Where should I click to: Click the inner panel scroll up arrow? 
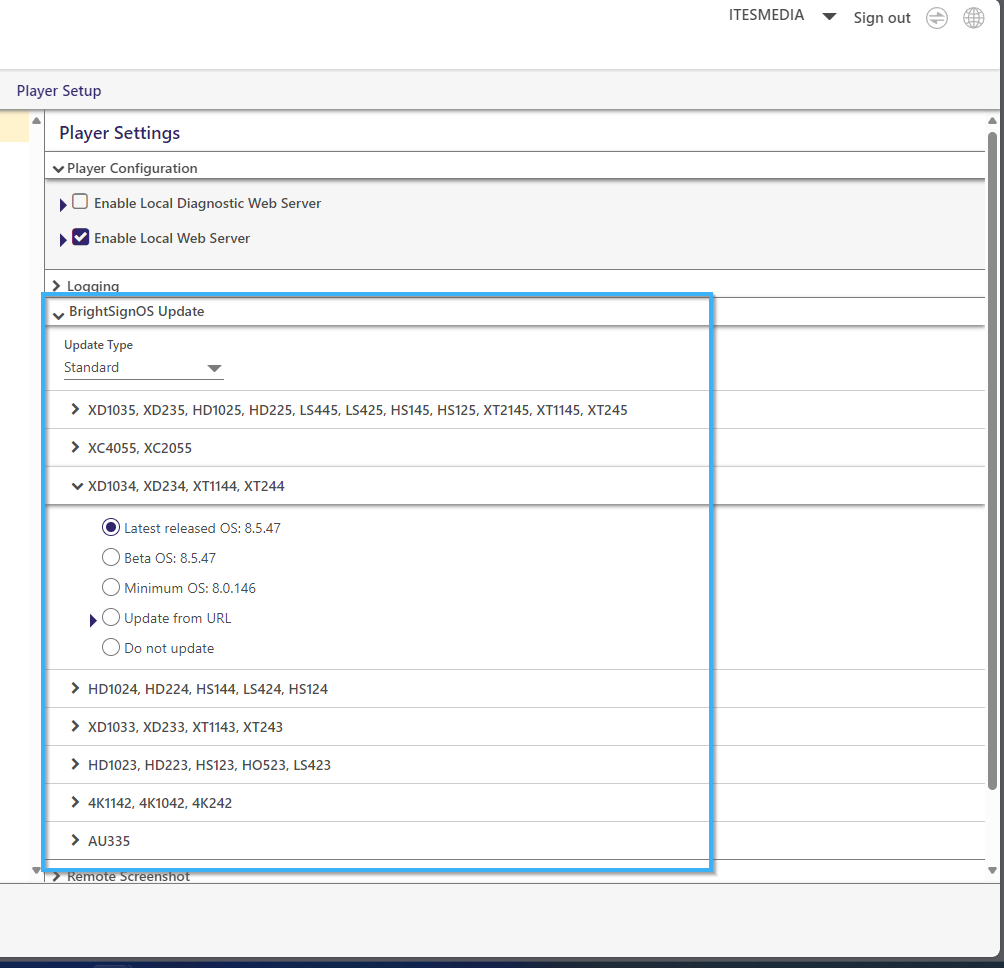click(x=36, y=120)
